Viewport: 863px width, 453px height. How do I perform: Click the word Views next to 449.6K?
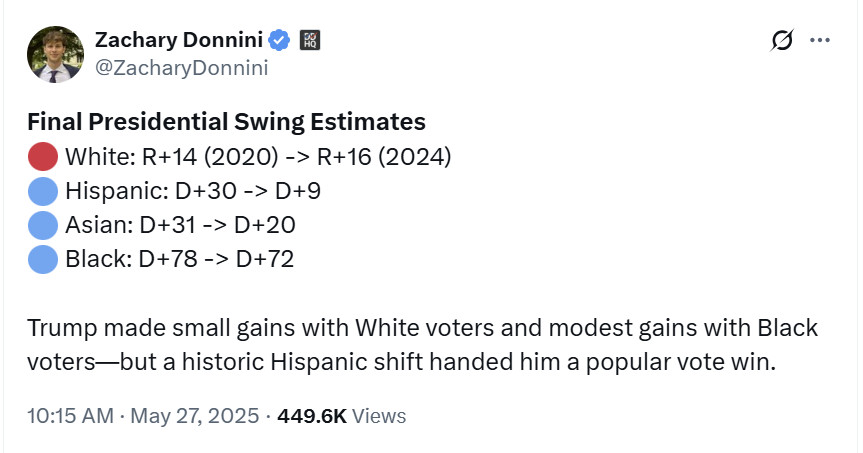pyautogui.click(x=379, y=416)
